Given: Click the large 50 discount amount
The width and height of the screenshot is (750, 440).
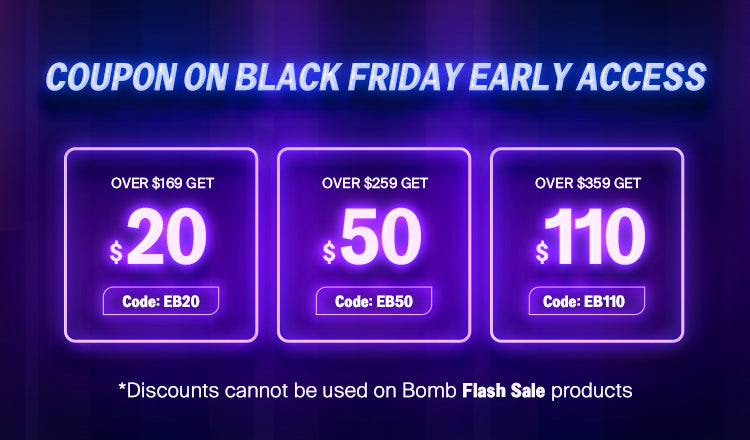Looking at the screenshot, I should 380,240.
